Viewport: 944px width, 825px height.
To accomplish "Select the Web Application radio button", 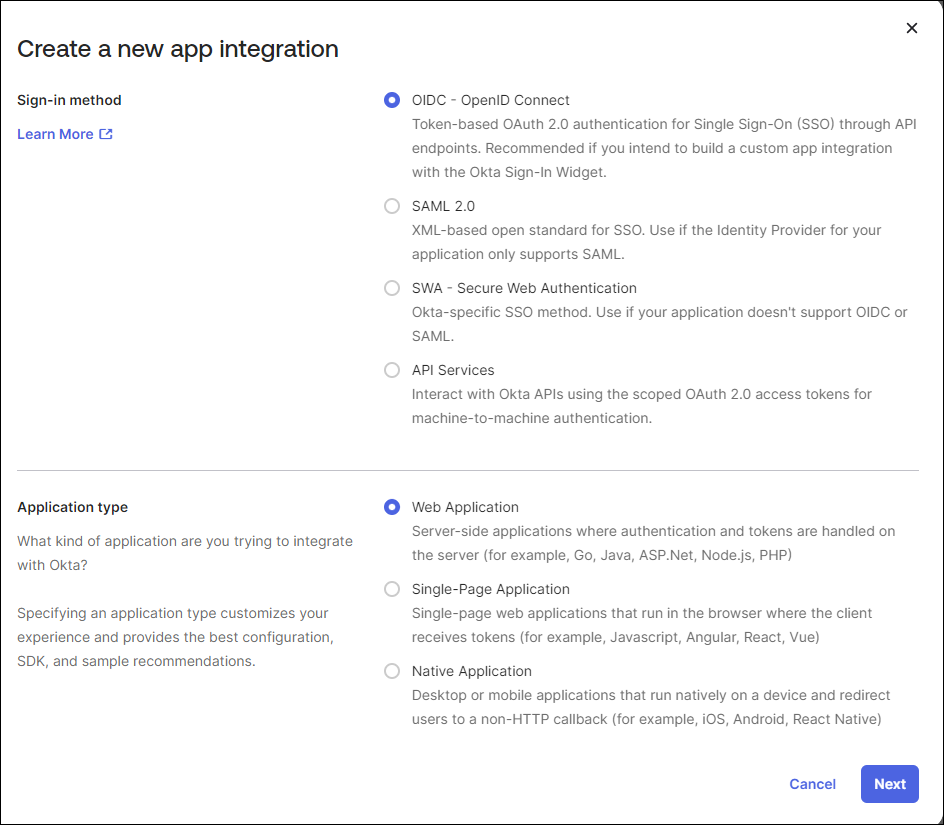I will coord(392,507).
